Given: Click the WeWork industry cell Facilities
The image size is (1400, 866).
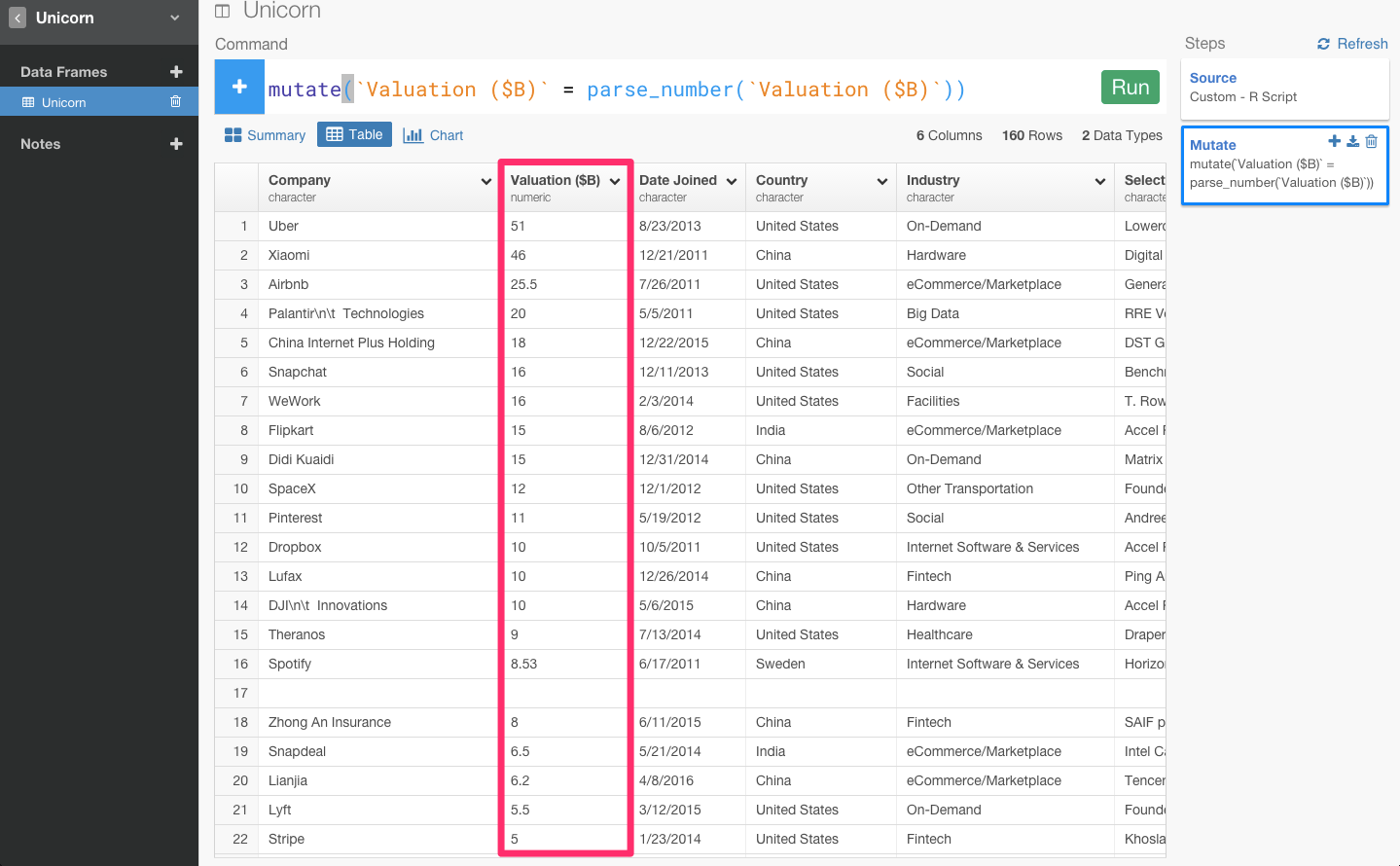Looking at the screenshot, I should pyautogui.click(x=1005, y=401).
